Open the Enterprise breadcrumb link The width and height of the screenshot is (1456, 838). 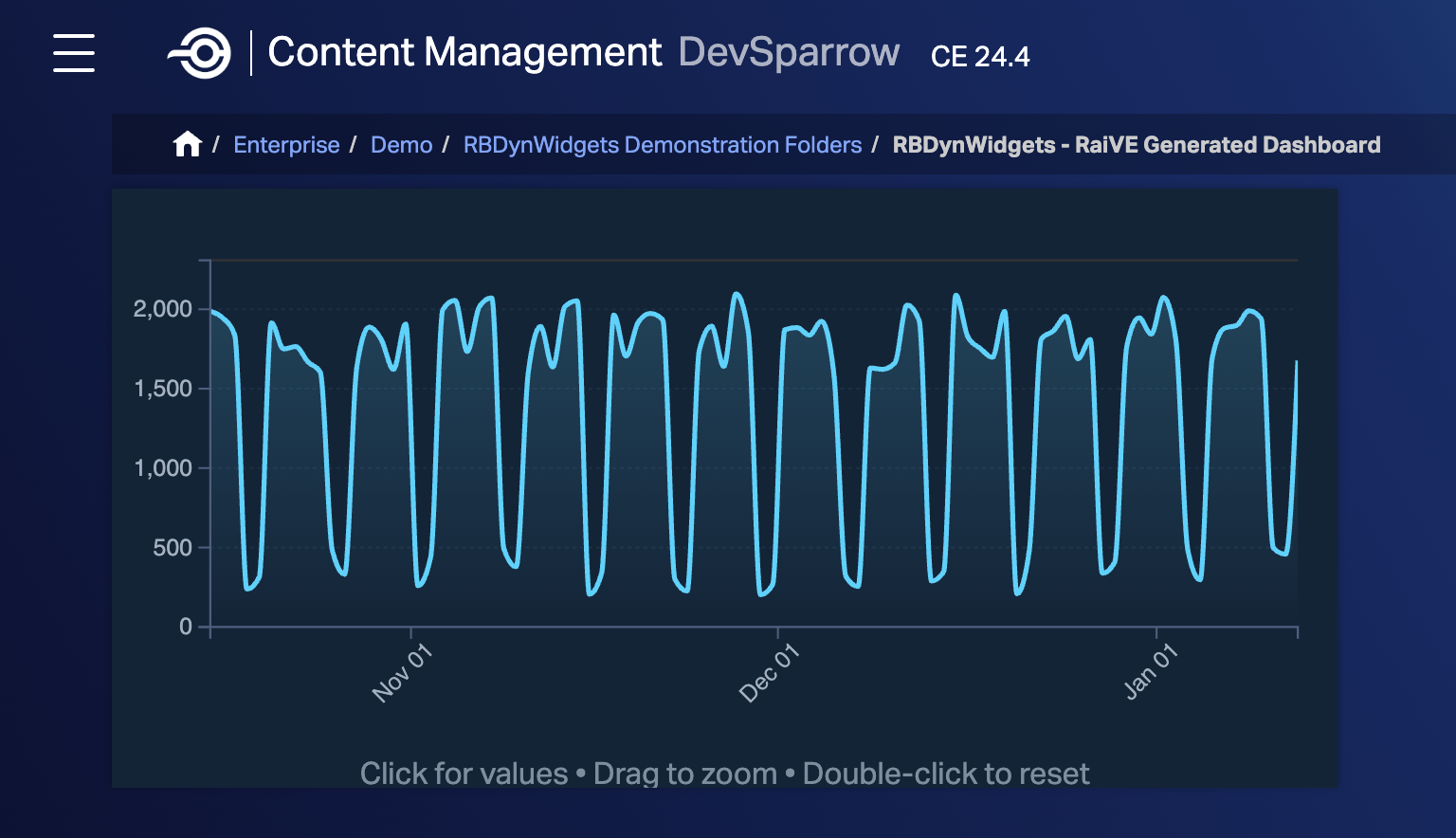click(286, 145)
